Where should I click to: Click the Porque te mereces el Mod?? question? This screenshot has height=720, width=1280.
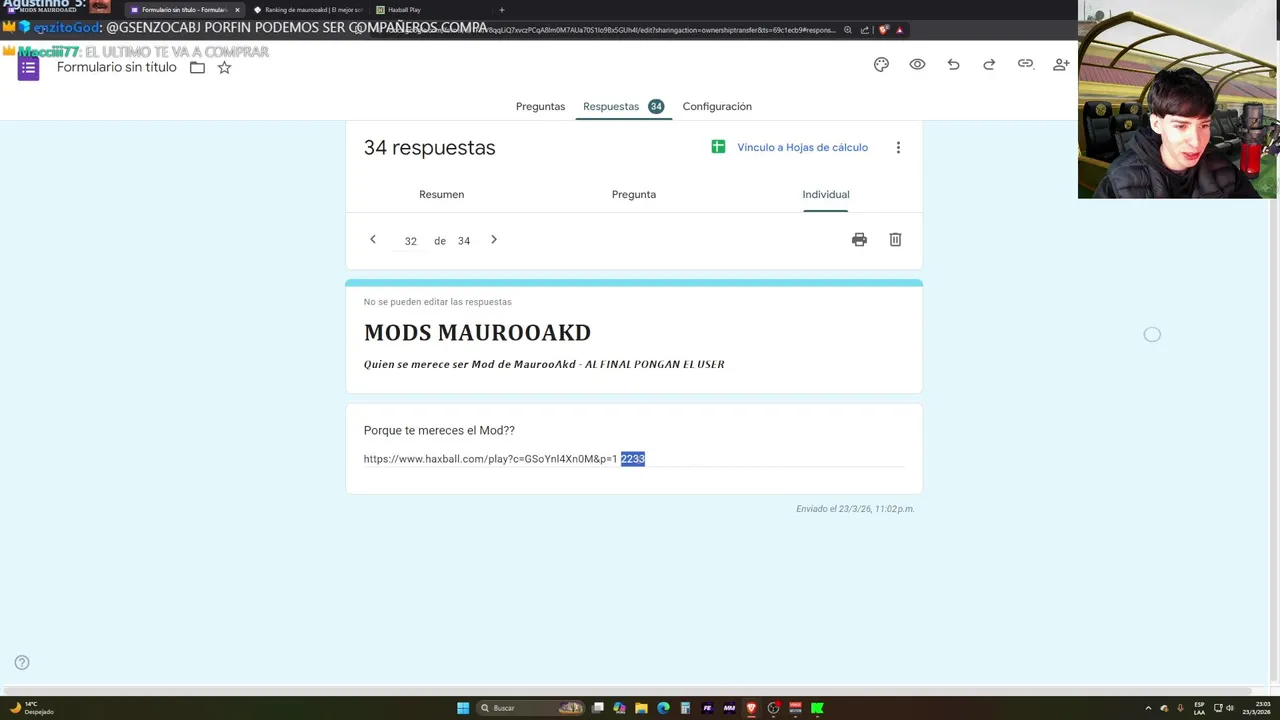point(439,430)
